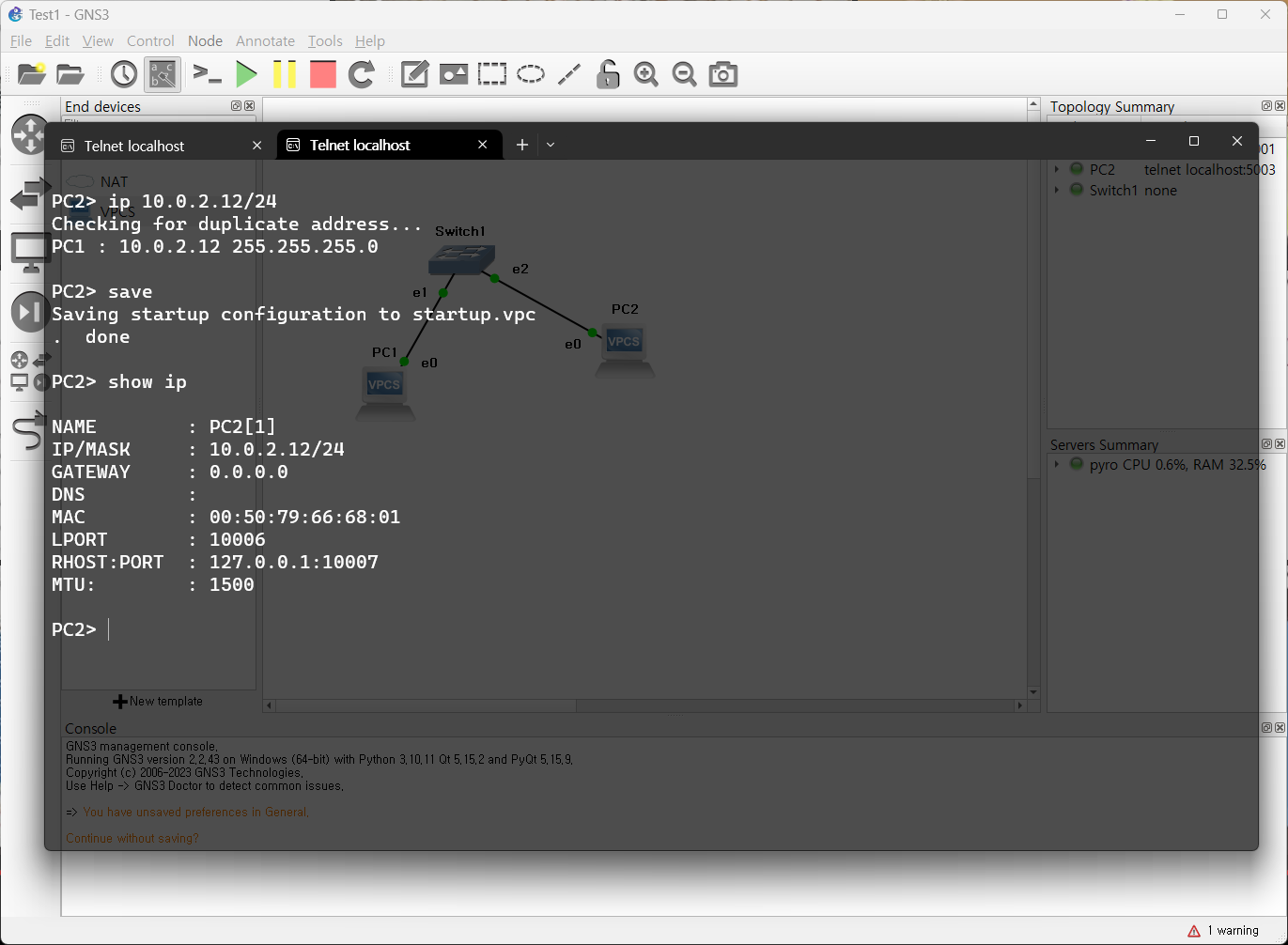Select the Draw an ellipse tool

pyautogui.click(x=531, y=74)
